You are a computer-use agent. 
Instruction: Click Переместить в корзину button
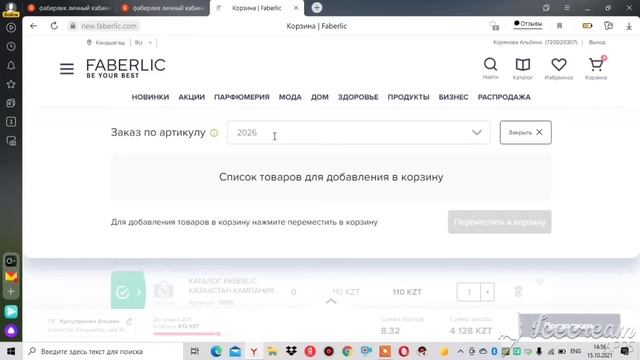tap(499, 222)
